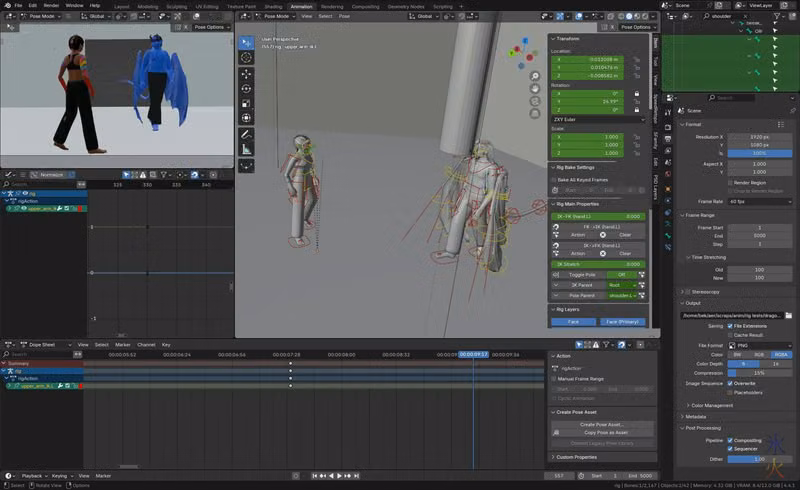
Task: Select the Move tool in viewport toolbar
Action: pyautogui.click(x=246, y=74)
